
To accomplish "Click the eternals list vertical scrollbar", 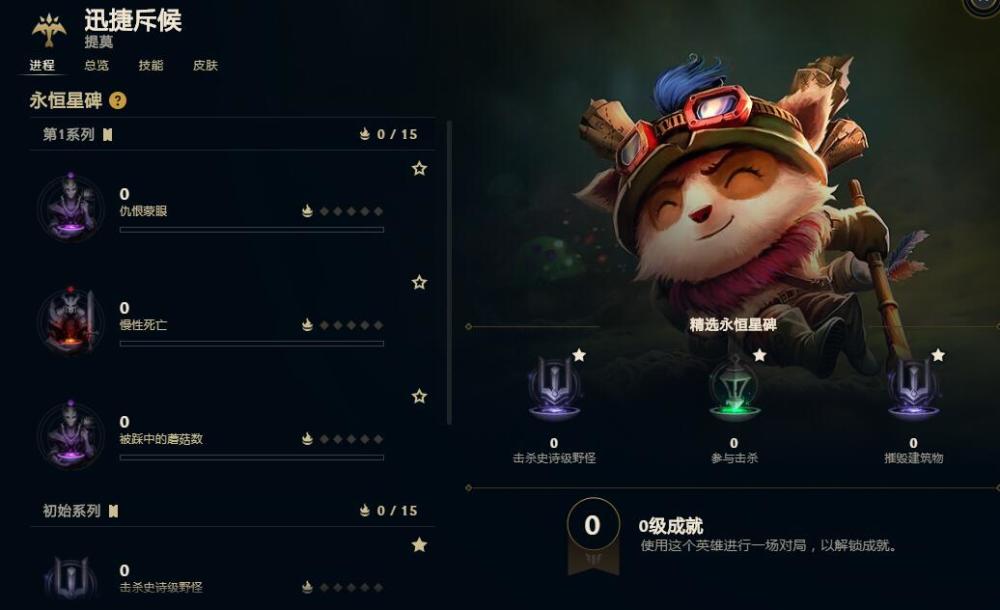I will pyautogui.click(x=450, y=272).
